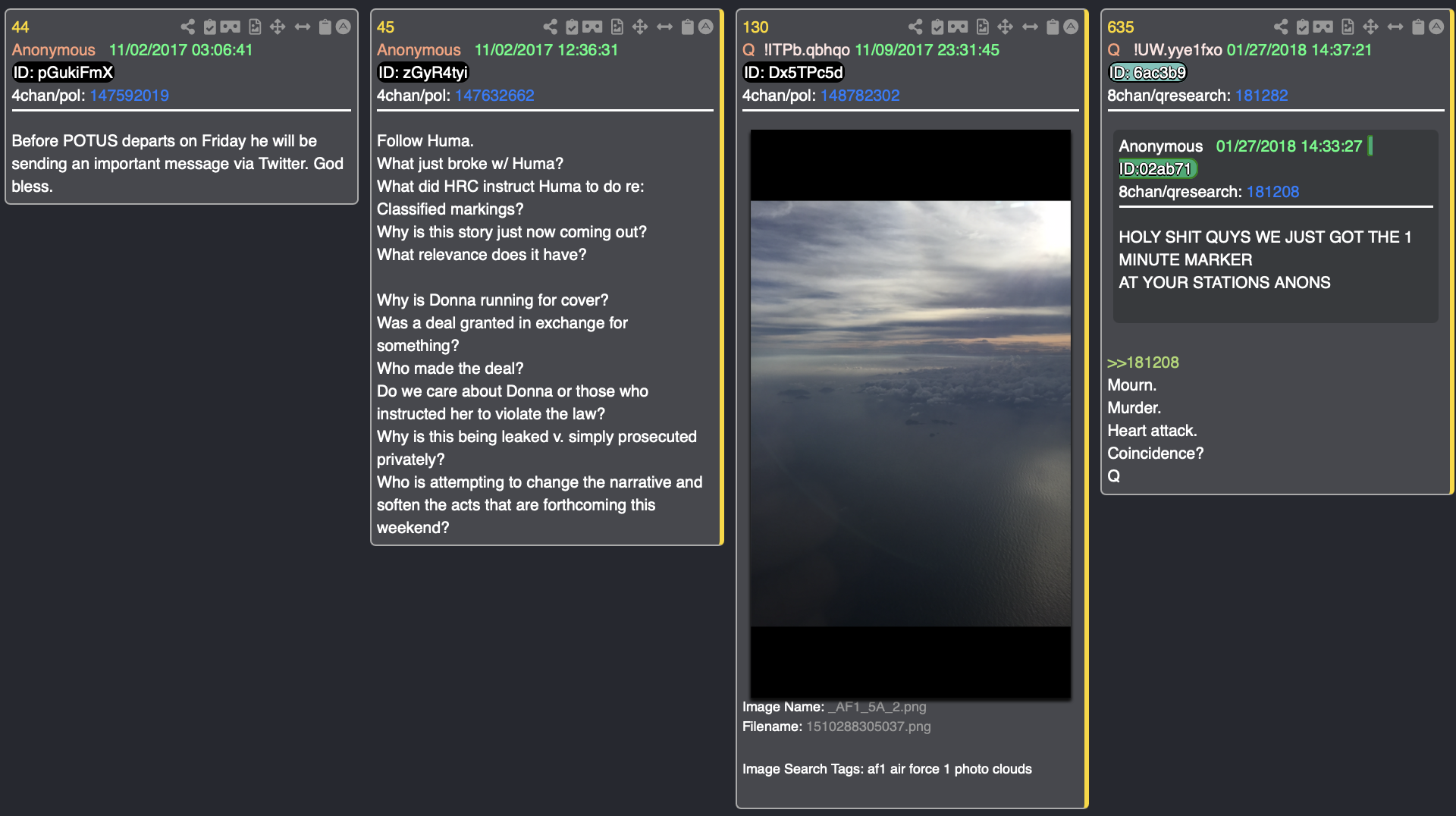
Task: Click image file icon on post 635
Action: 1348,27
